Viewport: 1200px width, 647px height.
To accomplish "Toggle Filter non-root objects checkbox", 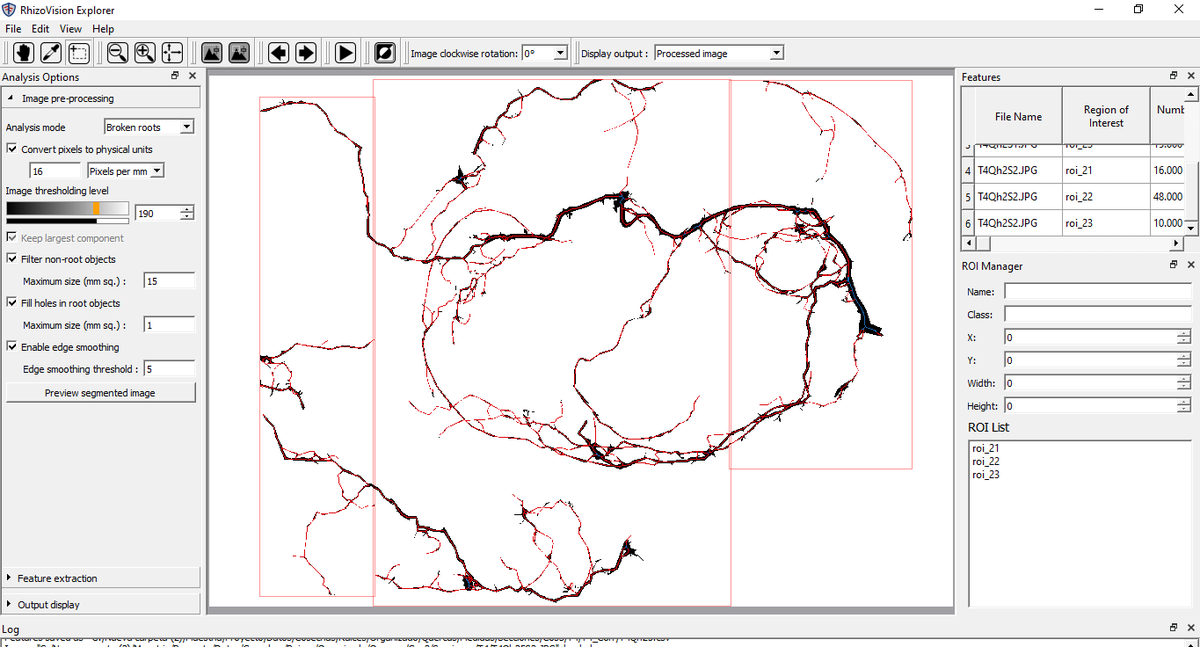I will tap(12, 259).
